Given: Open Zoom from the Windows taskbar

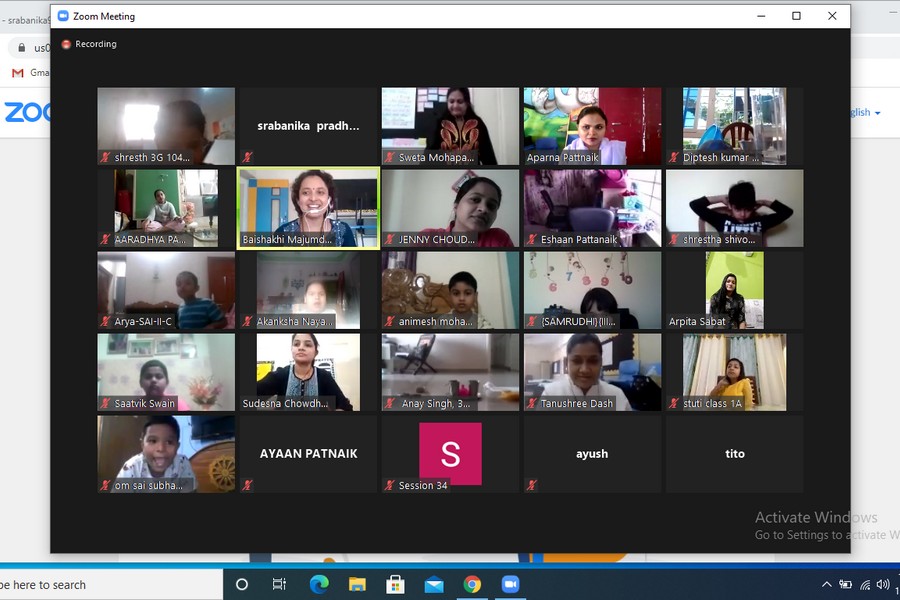Looking at the screenshot, I should pos(511,584).
